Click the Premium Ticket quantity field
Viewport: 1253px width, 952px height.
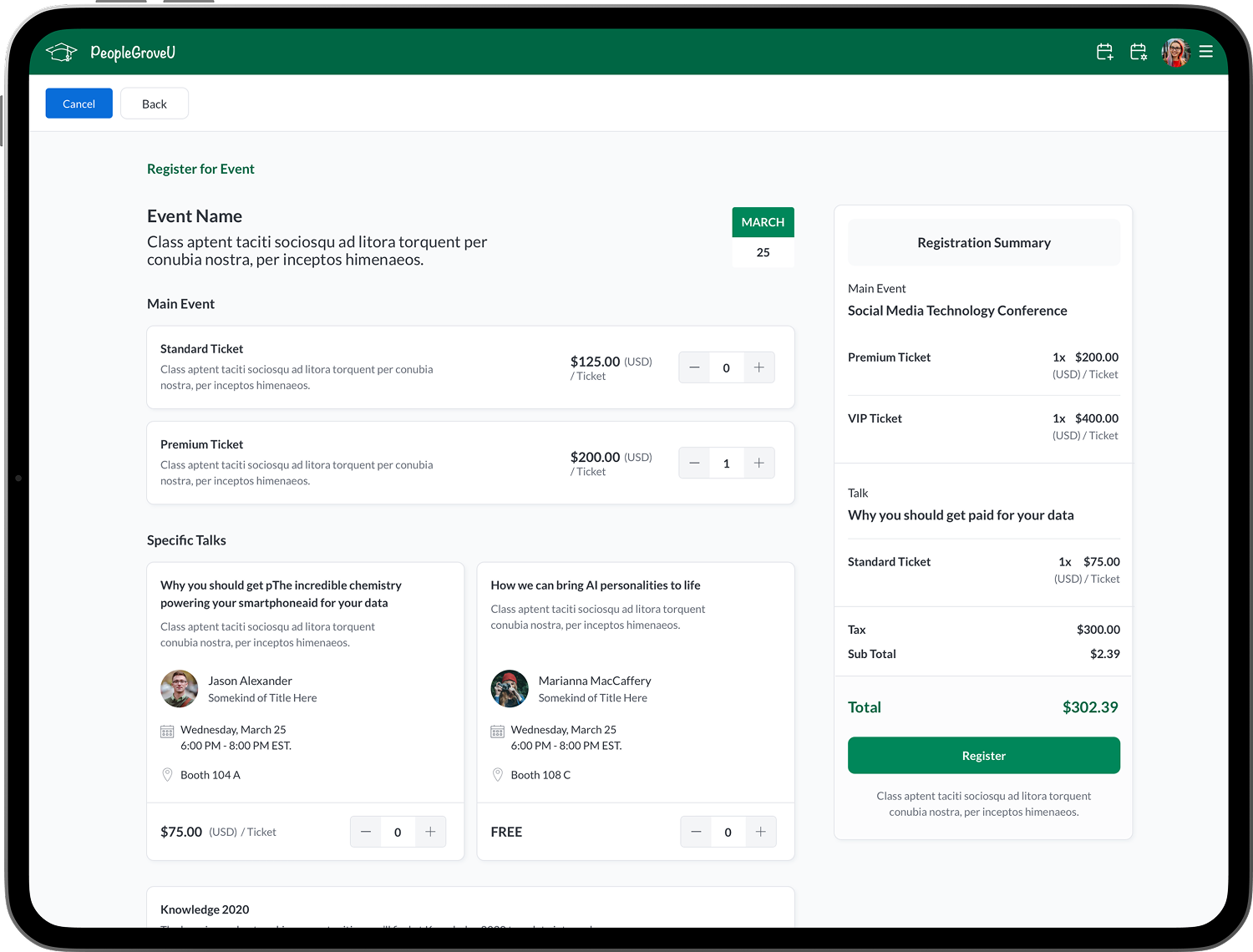[726, 463]
